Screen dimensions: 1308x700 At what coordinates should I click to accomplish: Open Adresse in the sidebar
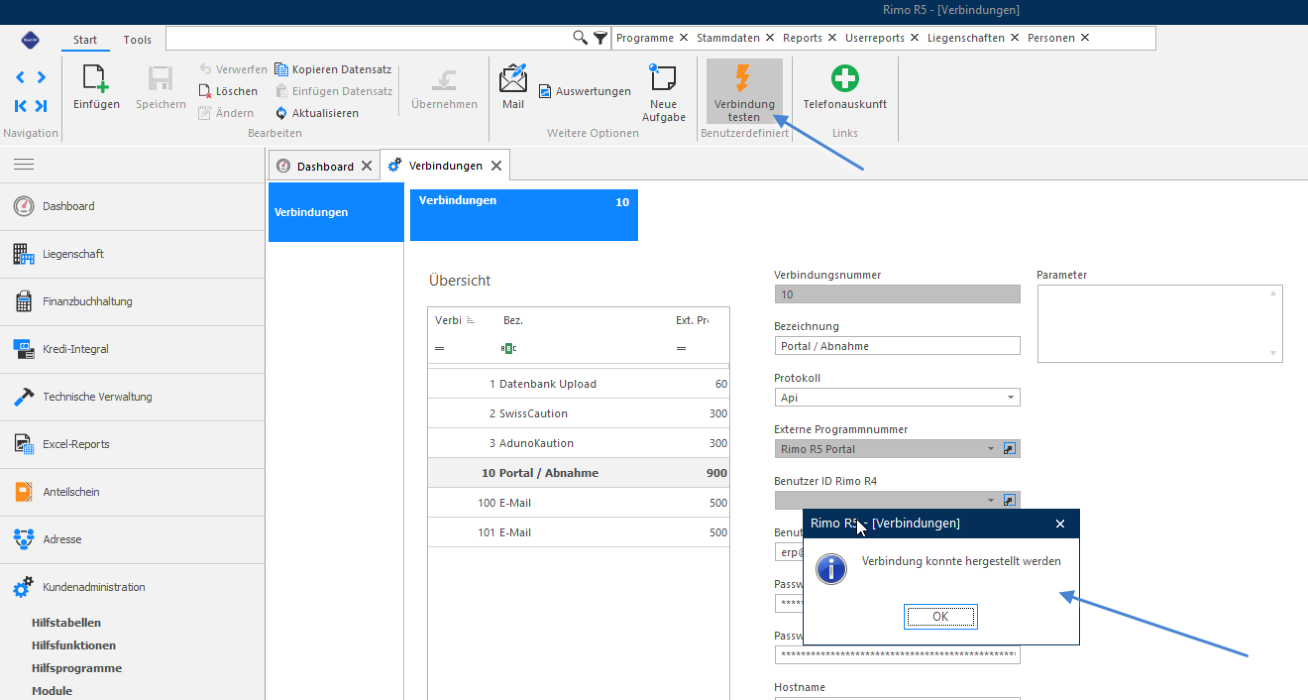132,539
